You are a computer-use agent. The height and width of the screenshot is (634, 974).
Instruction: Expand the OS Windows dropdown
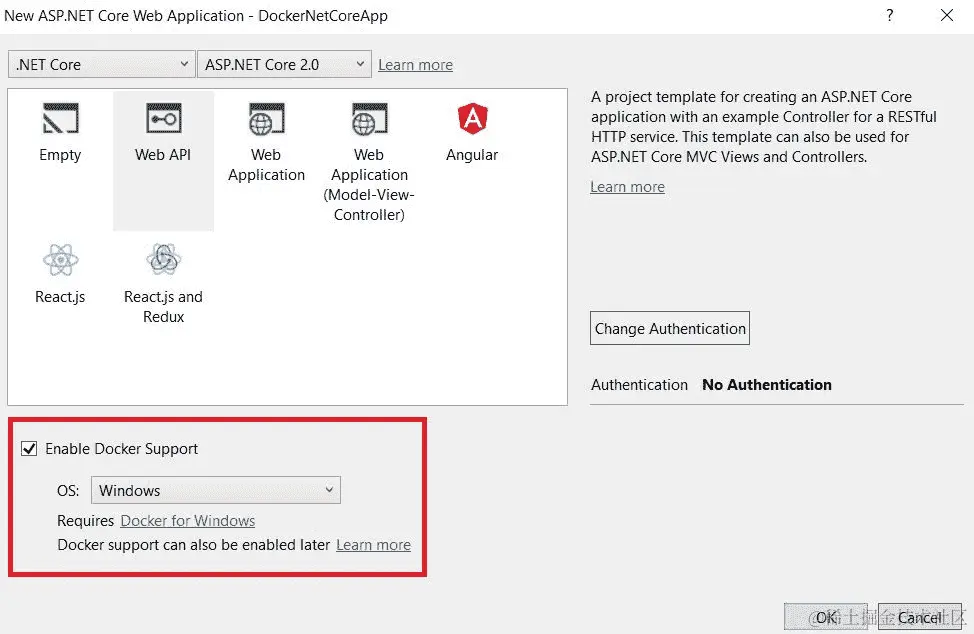tap(216, 490)
